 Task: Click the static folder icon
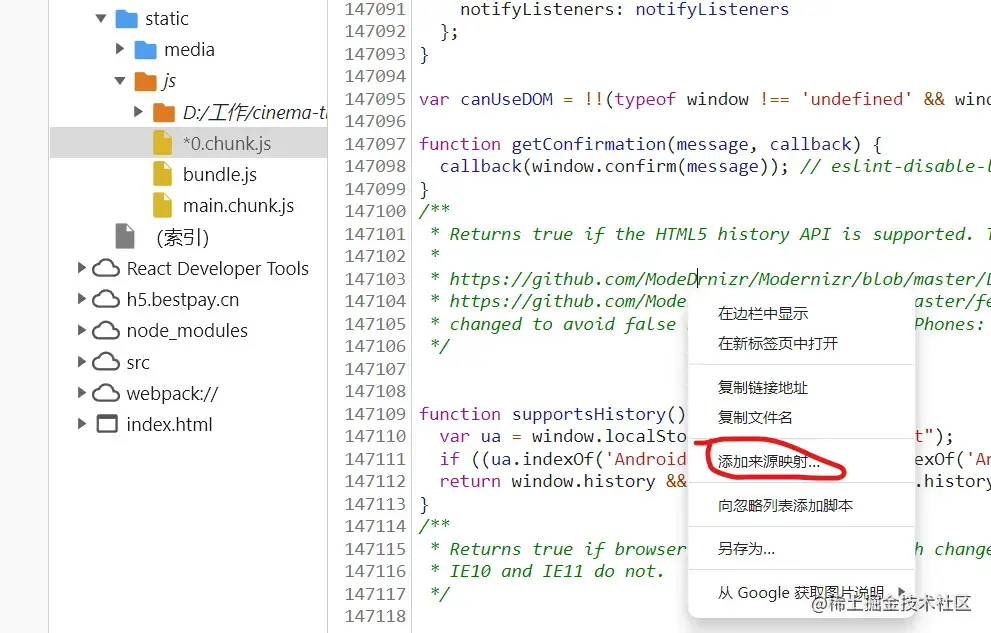(126, 19)
